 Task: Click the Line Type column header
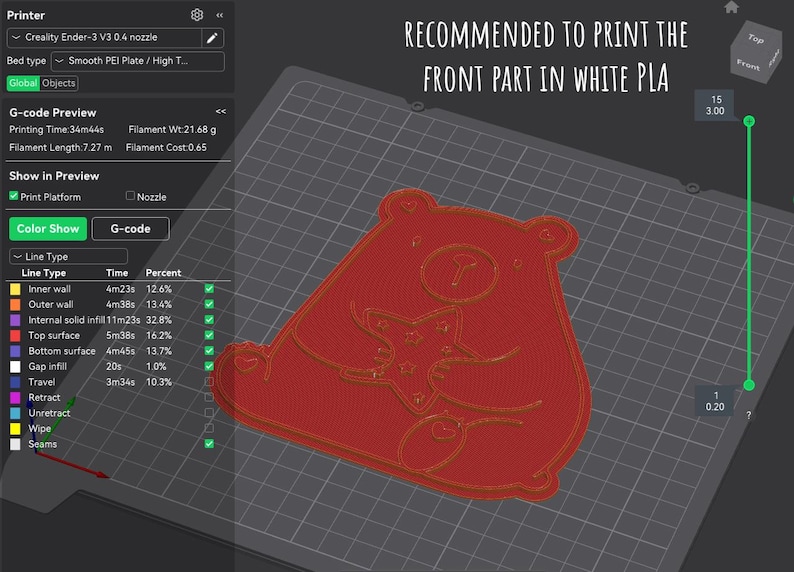44,273
